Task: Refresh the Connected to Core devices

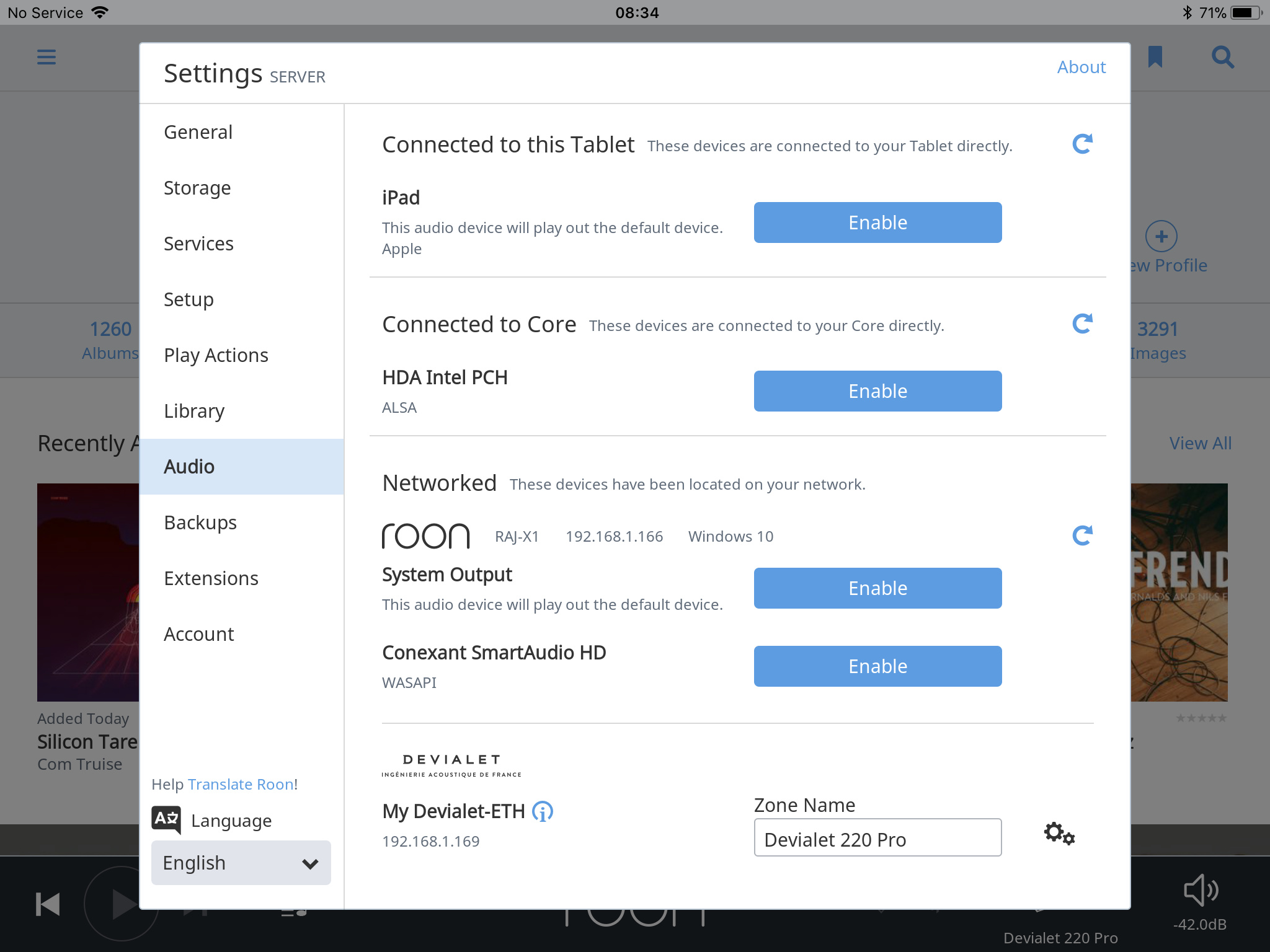Action: click(1082, 324)
